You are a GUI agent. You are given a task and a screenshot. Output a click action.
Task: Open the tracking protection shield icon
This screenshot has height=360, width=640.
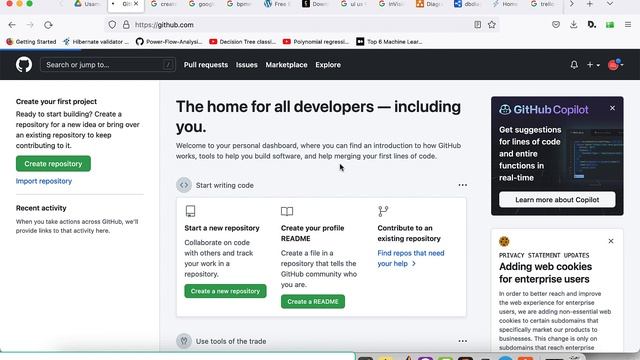pyautogui.click(x=112, y=25)
